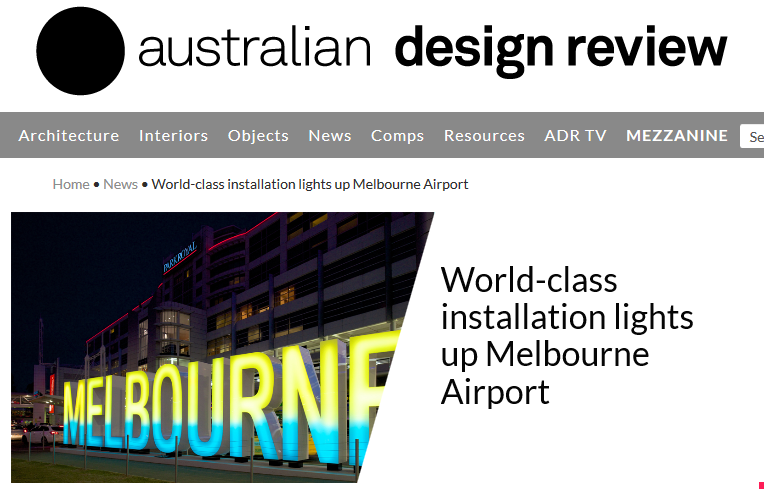Navigate to Resources

484,135
